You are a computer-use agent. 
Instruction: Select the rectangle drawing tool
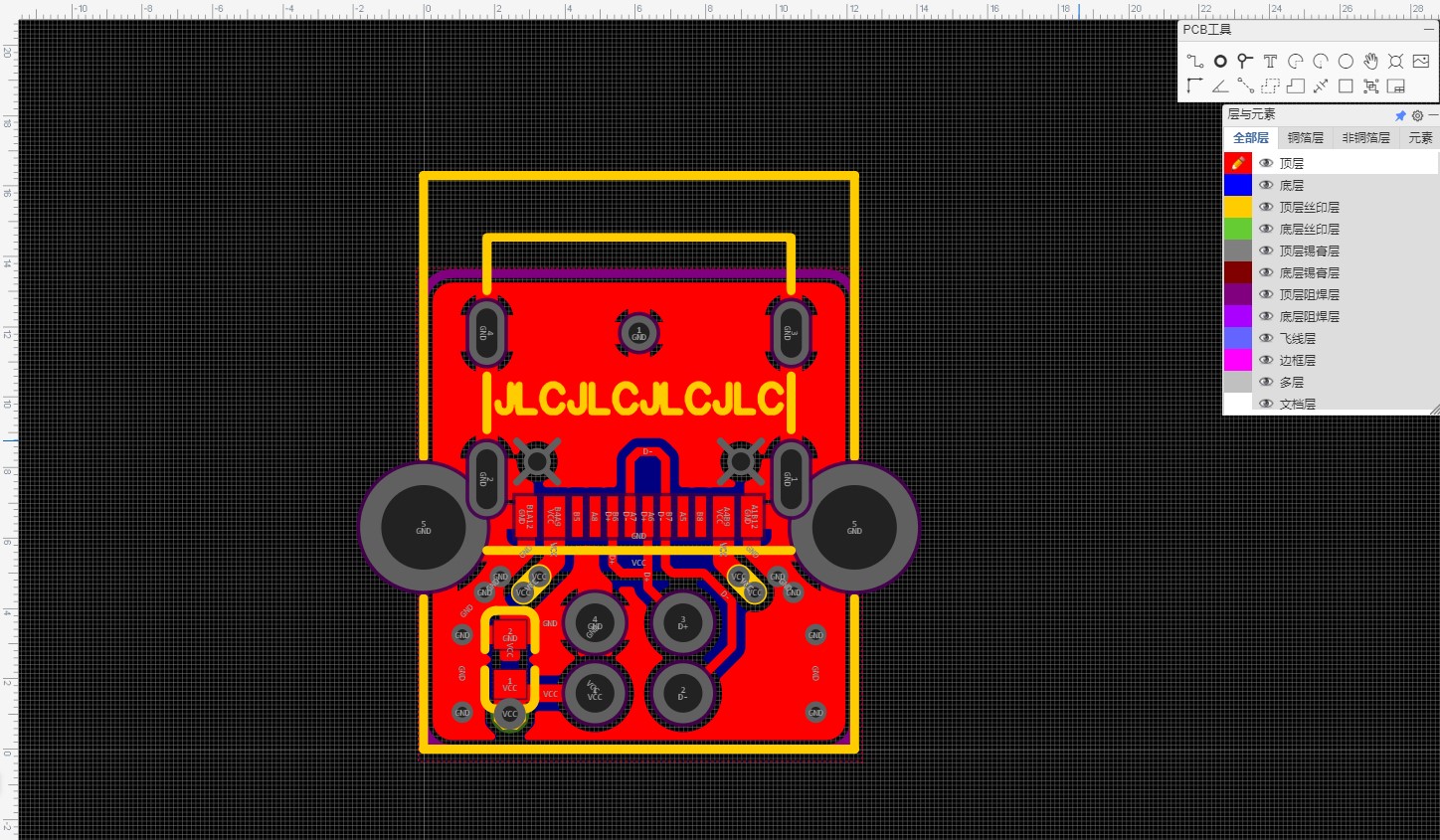1346,85
